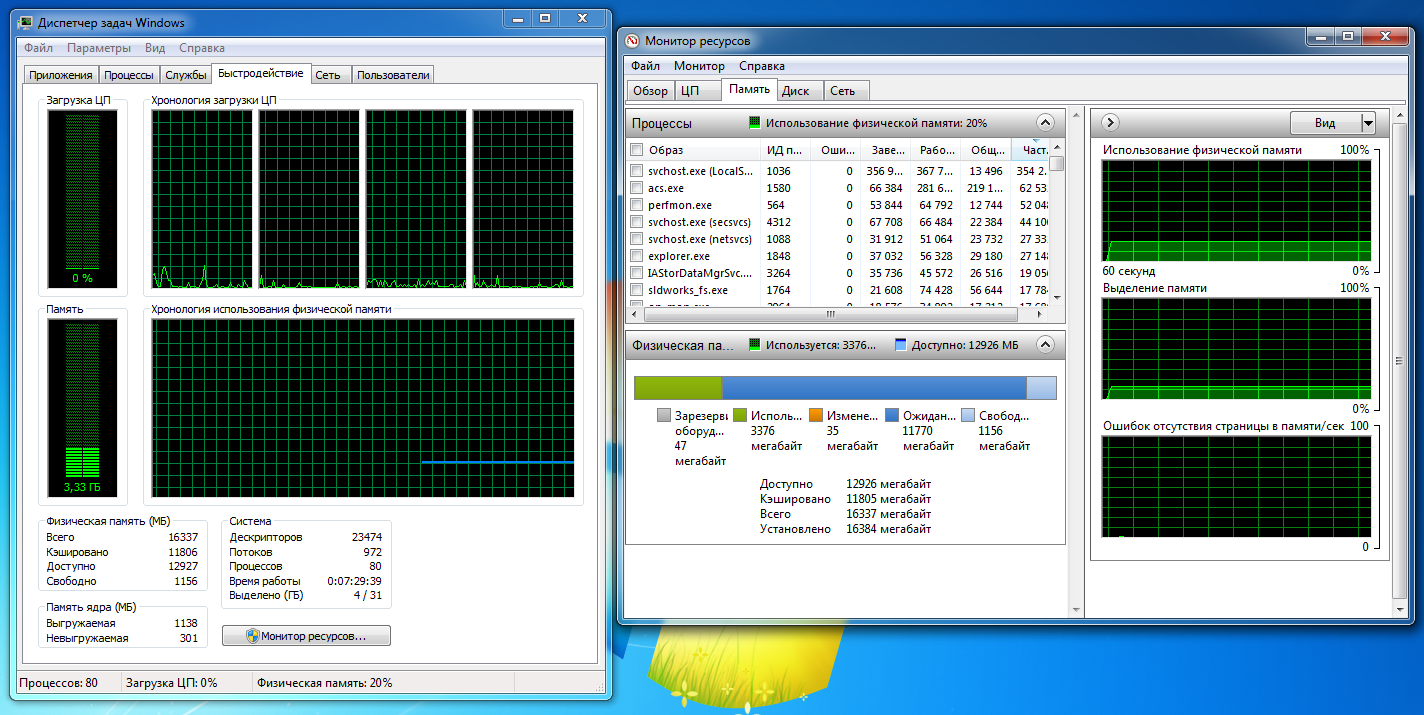Open Вид menu in Task Manager
Screen dimensions: 1424x715
click(x=155, y=48)
